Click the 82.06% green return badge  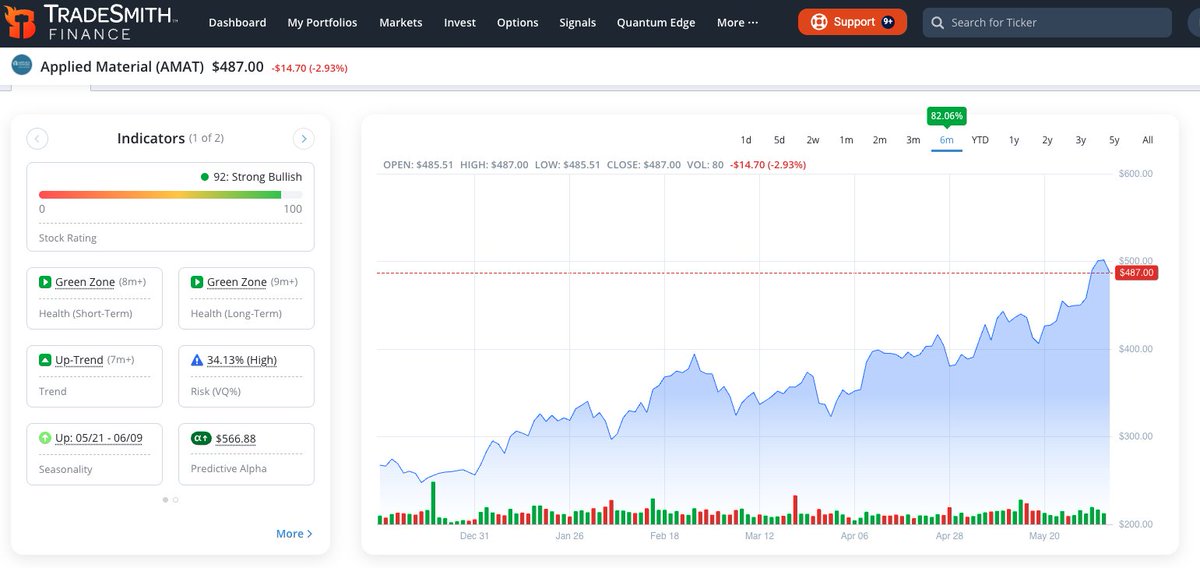coord(946,116)
